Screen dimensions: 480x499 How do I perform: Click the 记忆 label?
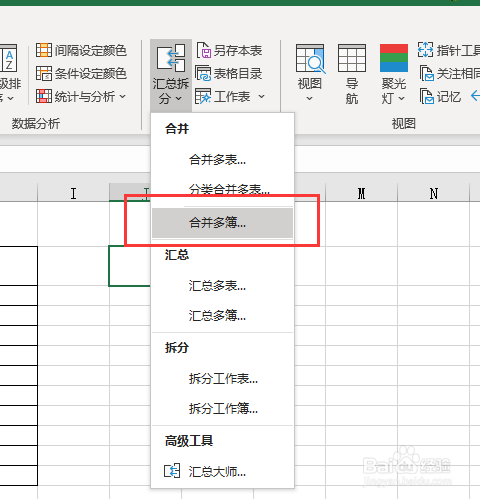click(x=449, y=97)
